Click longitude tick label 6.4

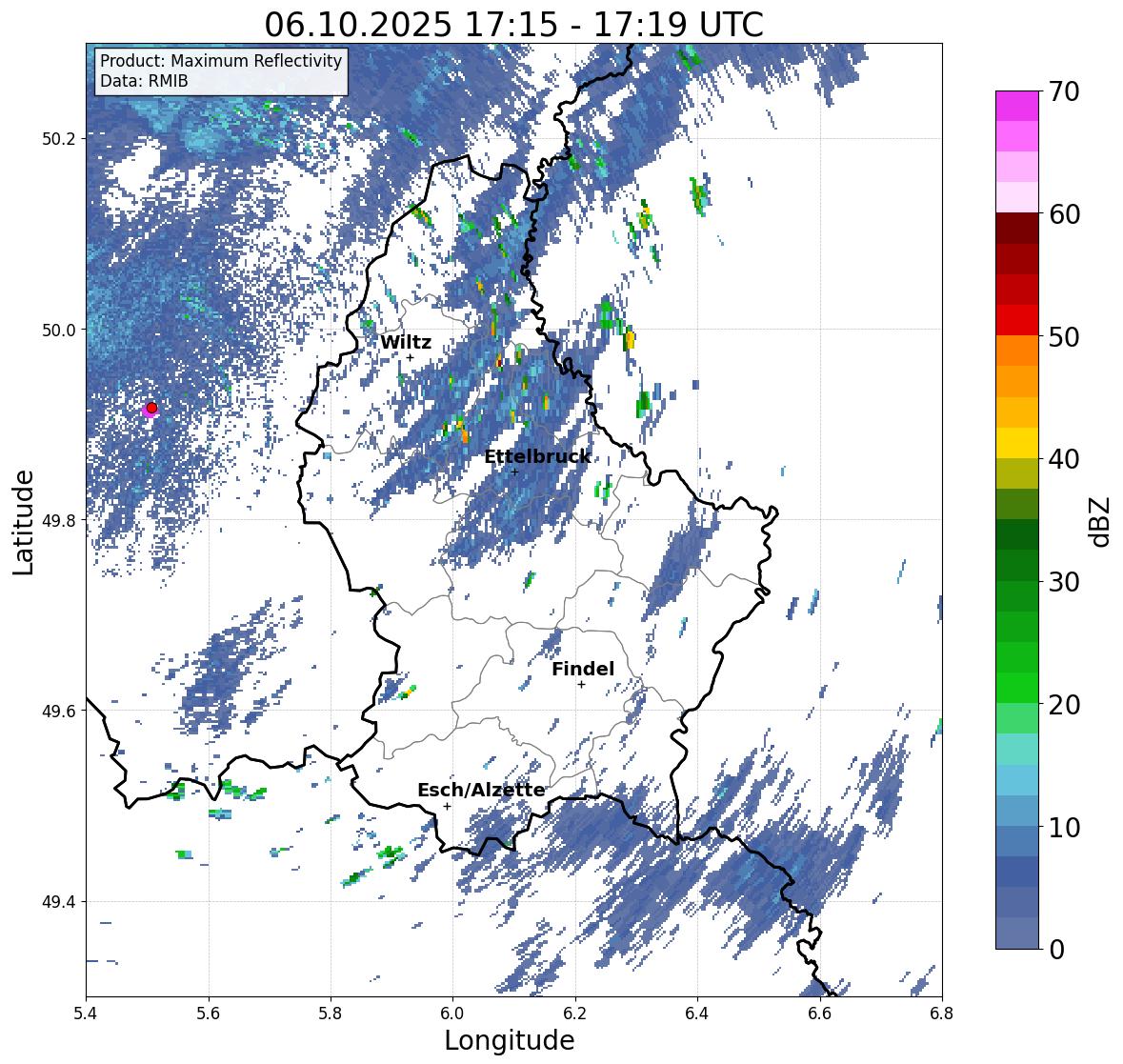pos(697,1013)
